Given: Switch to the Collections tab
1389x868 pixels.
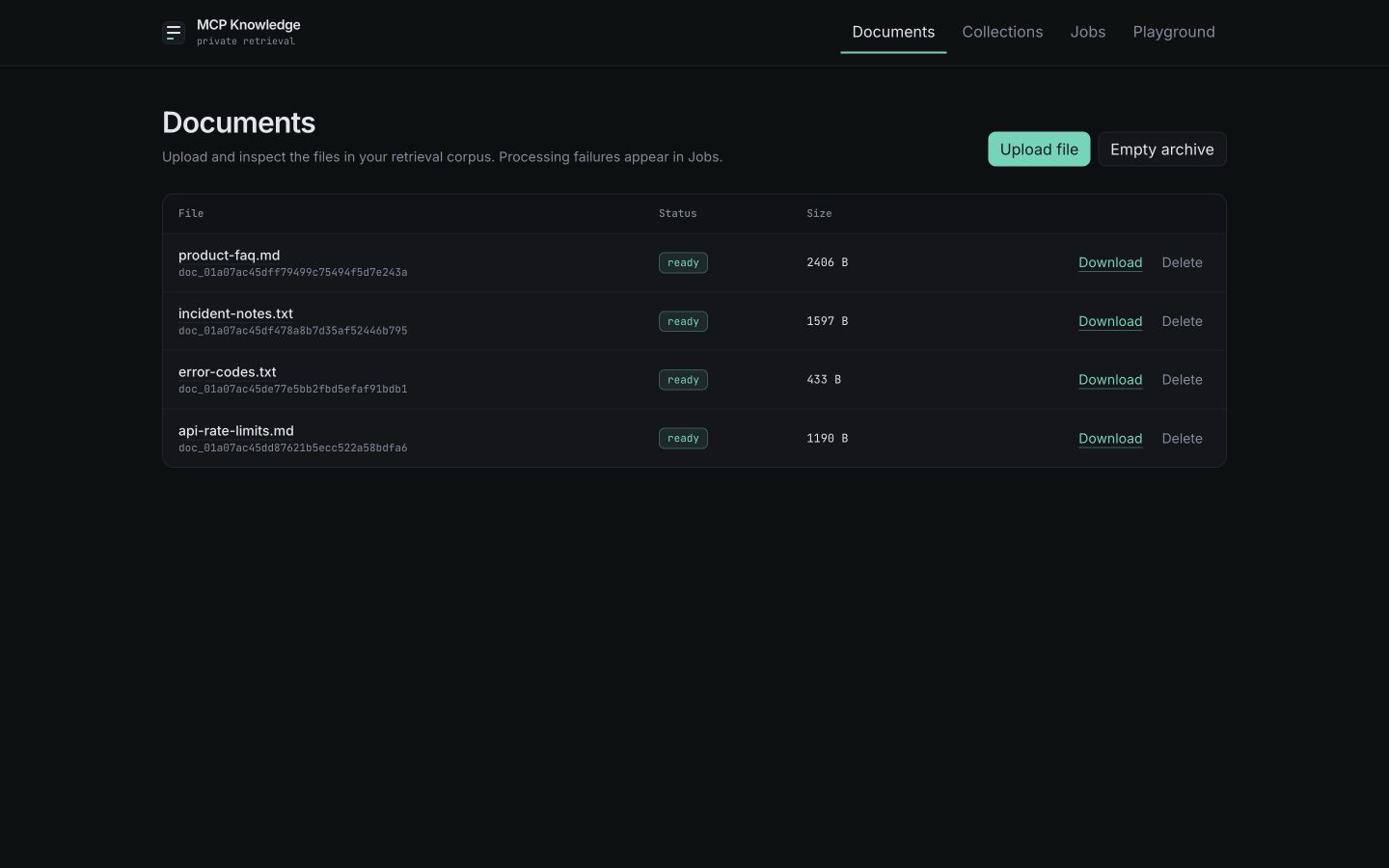Looking at the screenshot, I should (x=1002, y=32).
